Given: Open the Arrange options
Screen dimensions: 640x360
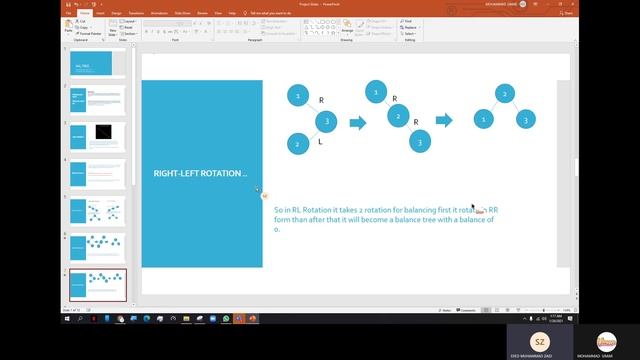Looking at the screenshot, I should pyautogui.click(x=347, y=27).
